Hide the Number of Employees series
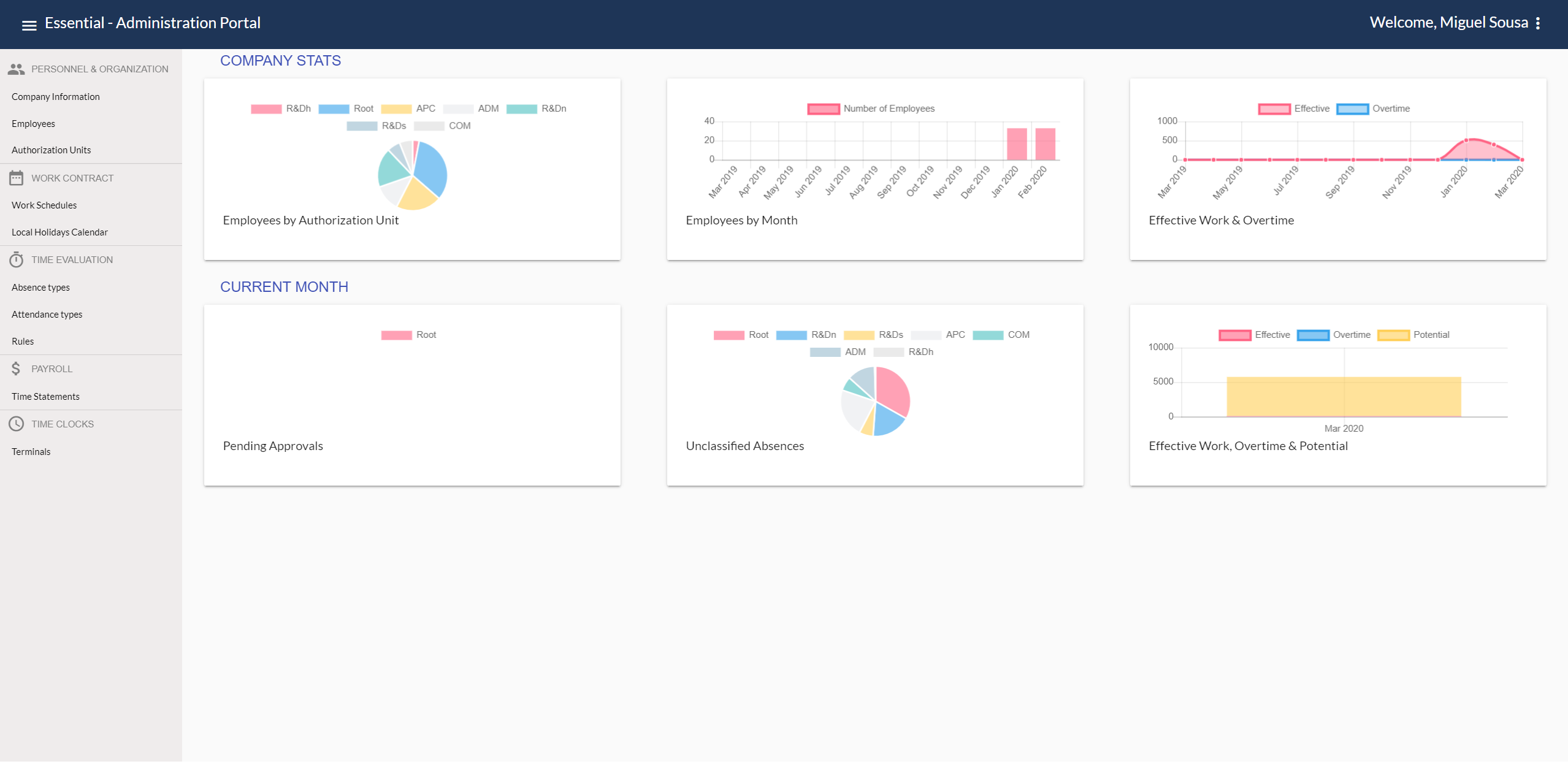Viewport: 1568px width, 772px height. coord(871,109)
